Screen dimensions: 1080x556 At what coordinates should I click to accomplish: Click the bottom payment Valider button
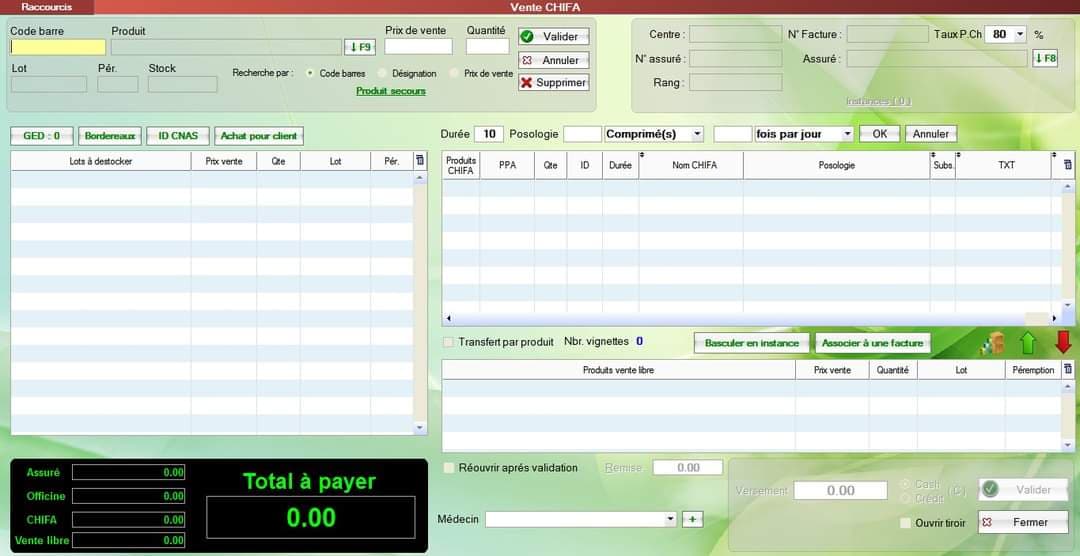pyautogui.click(x=1024, y=489)
